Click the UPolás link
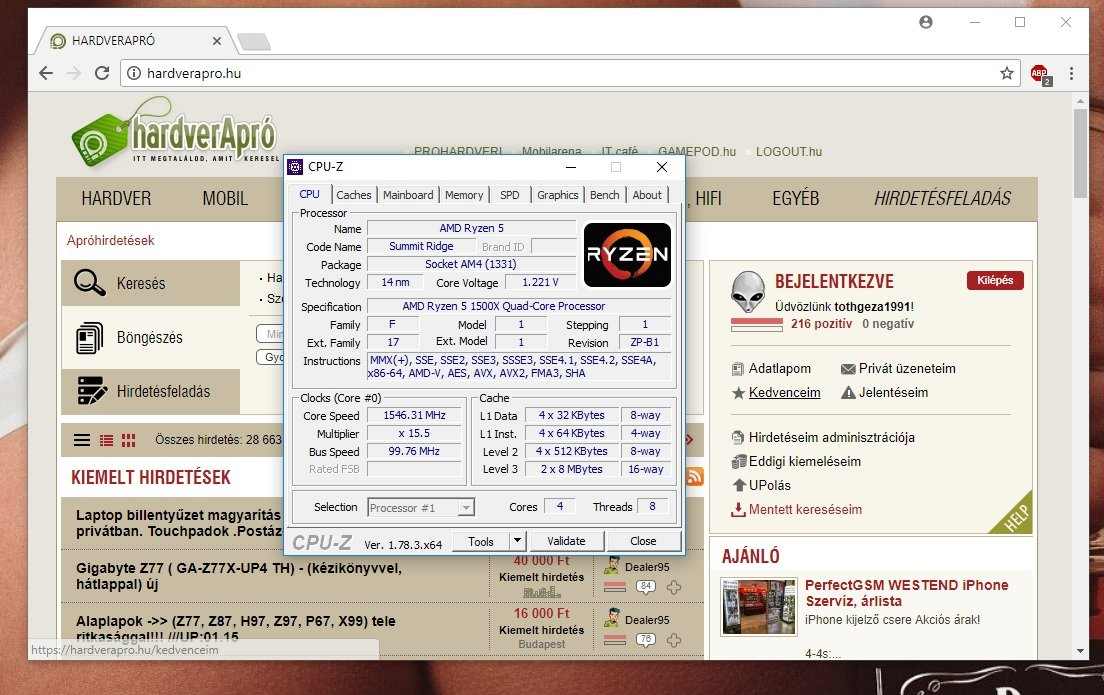Image resolution: width=1104 pixels, height=695 pixels. click(x=769, y=485)
